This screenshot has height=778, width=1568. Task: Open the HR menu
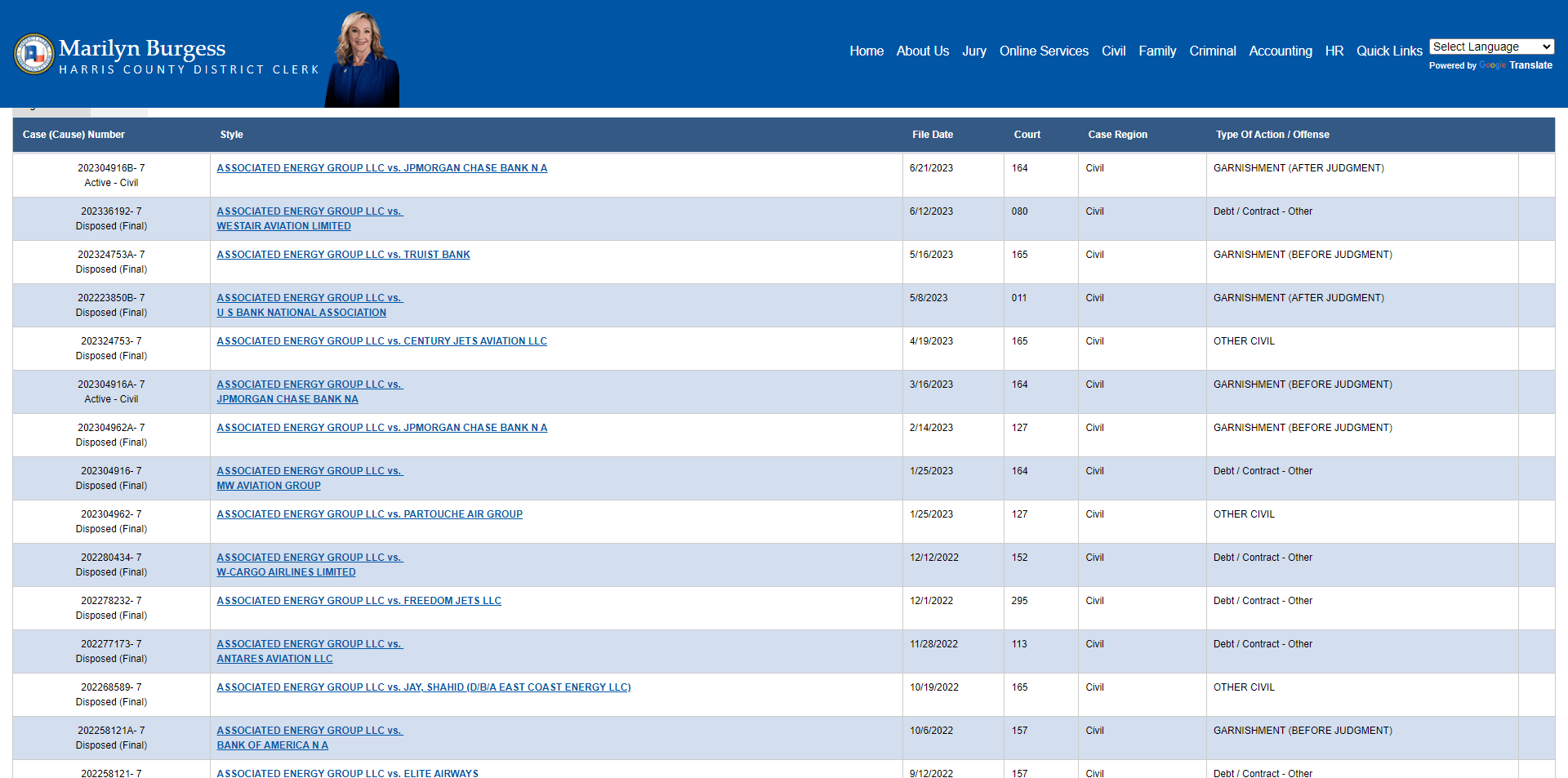1334,51
